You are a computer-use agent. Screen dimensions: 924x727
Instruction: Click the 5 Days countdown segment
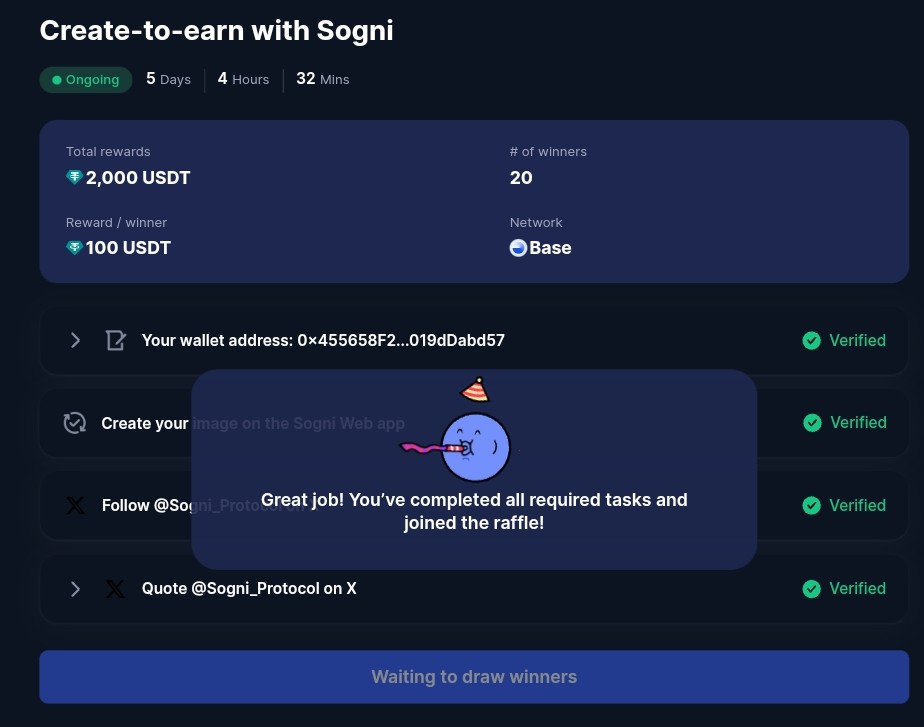(169, 79)
